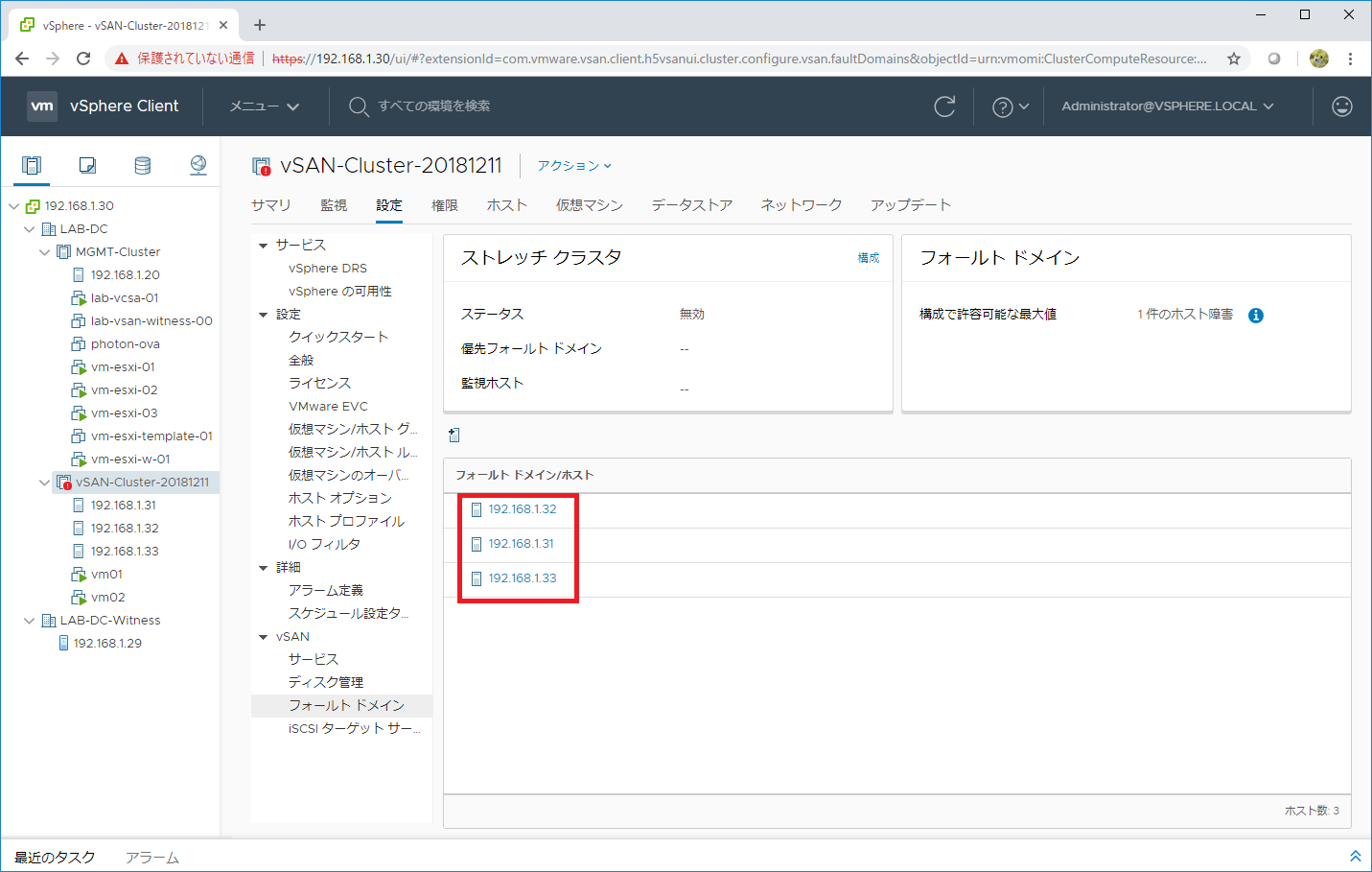Open the アクション dropdown menu
1372x872 pixels.
pyautogui.click(x=574, y=166)
